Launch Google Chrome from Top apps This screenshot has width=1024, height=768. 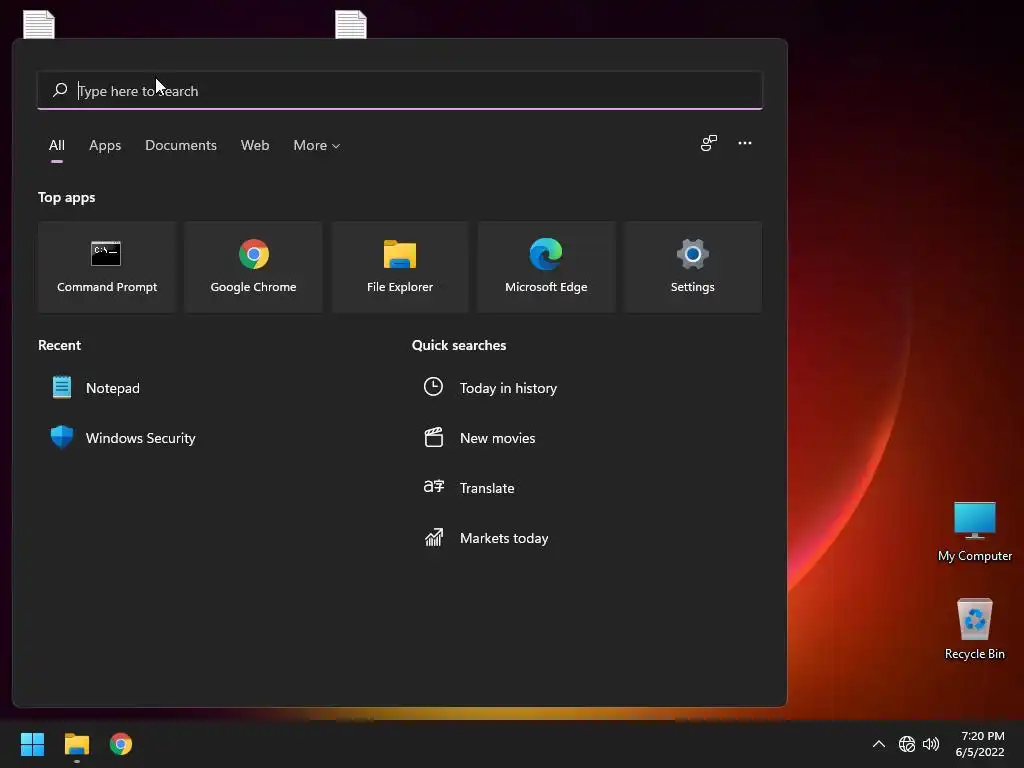point(253,266)
